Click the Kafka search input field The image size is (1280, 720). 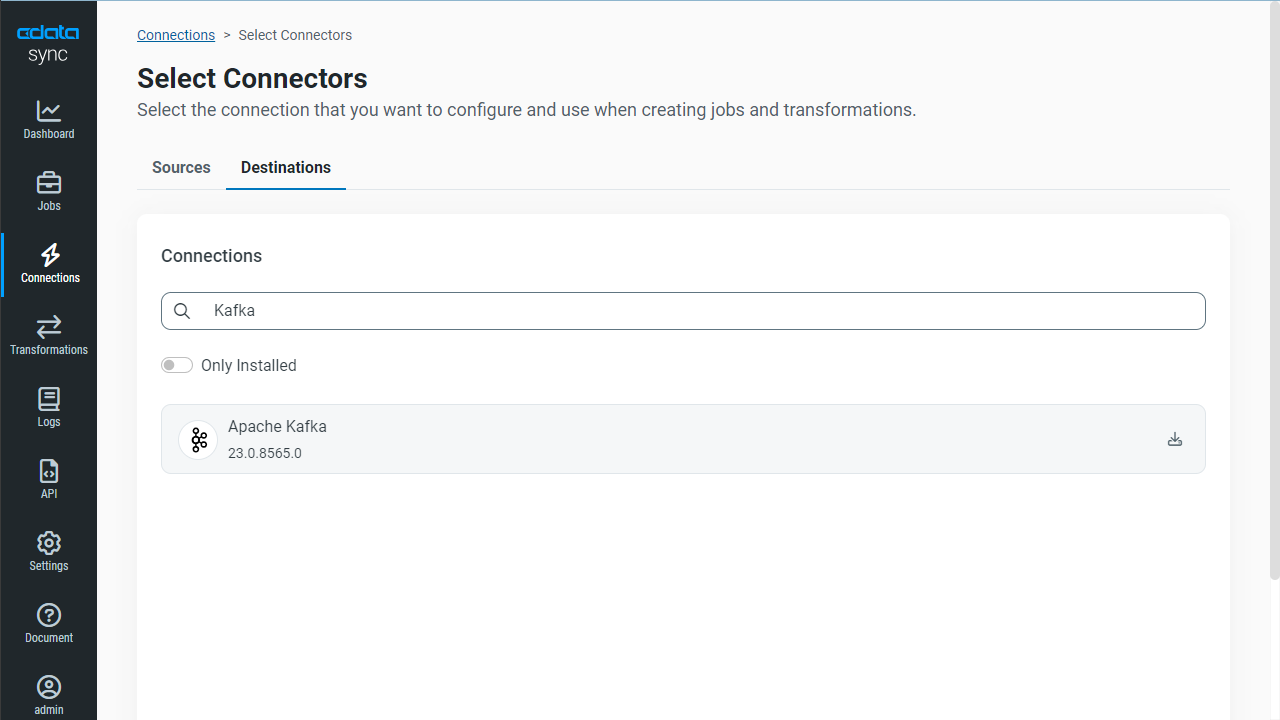click(x=683, y=311)
